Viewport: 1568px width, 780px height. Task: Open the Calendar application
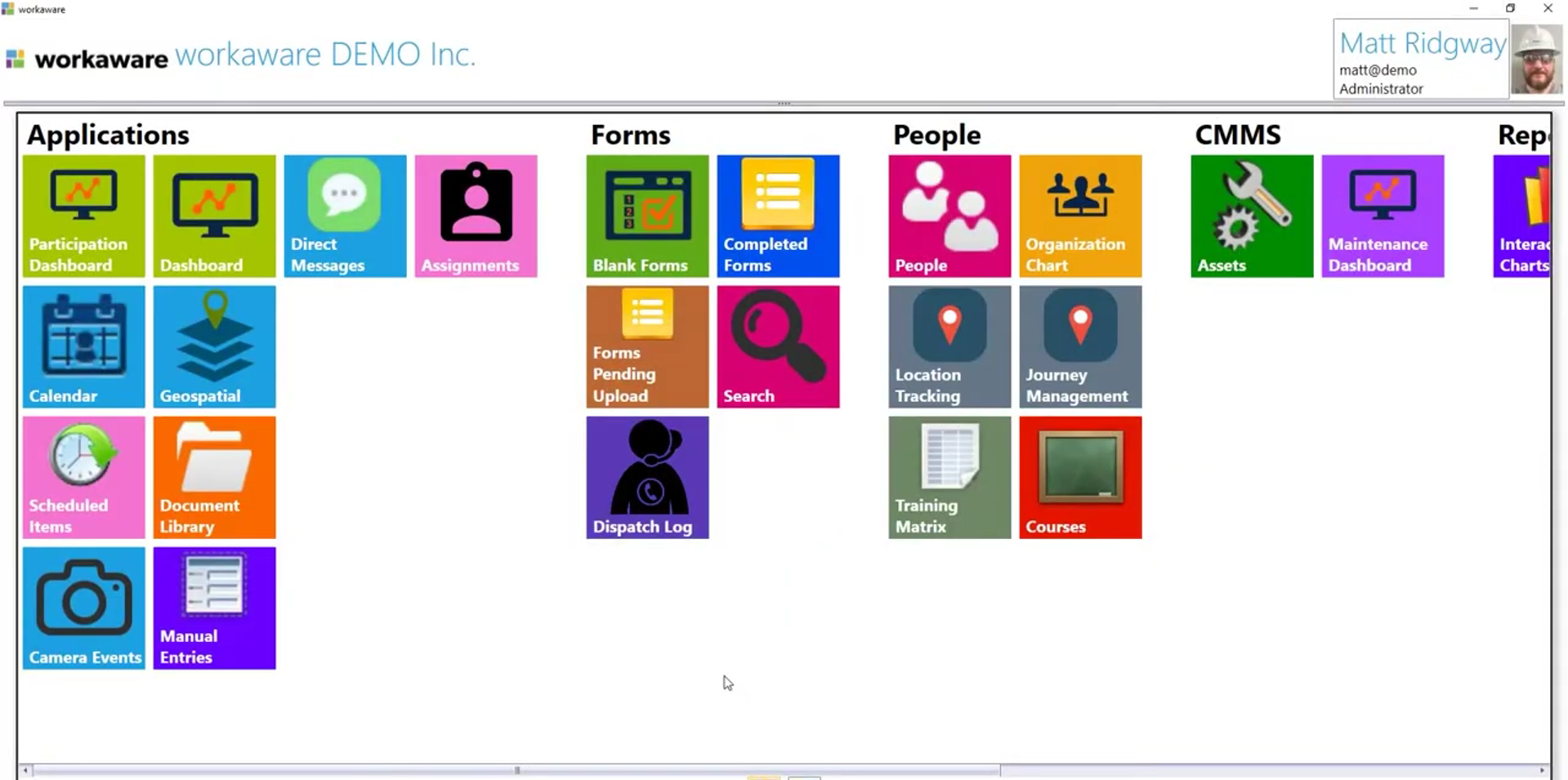[x=84, y=347]
